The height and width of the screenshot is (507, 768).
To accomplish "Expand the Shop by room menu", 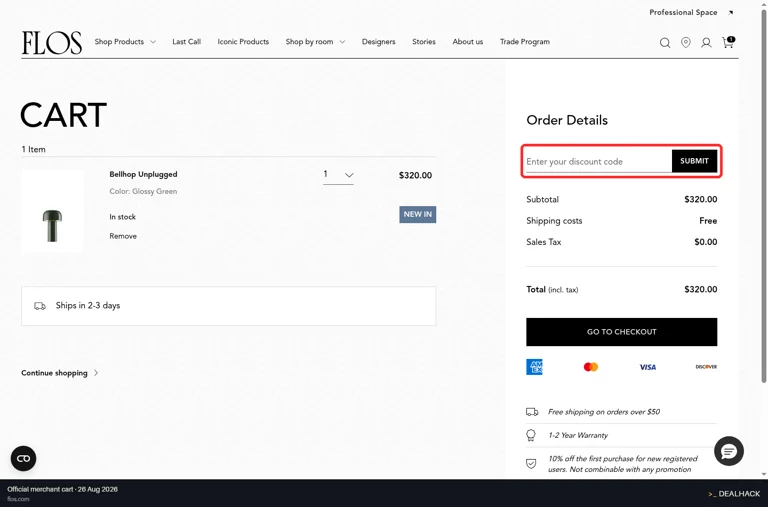I will pyautogui.click(x=315, y=42).
